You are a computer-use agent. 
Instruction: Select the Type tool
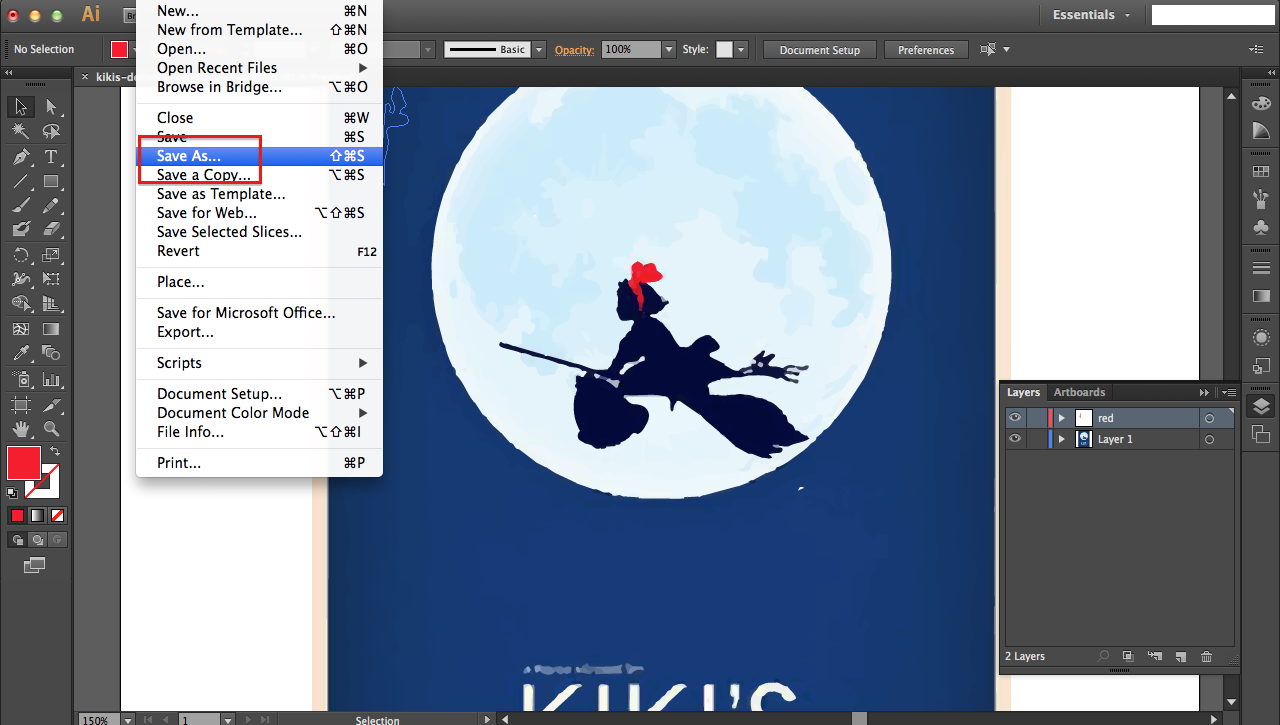point(51,157)
